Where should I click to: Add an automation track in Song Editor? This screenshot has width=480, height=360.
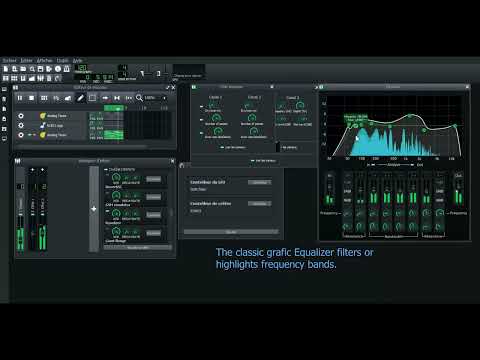pos(68,98)
